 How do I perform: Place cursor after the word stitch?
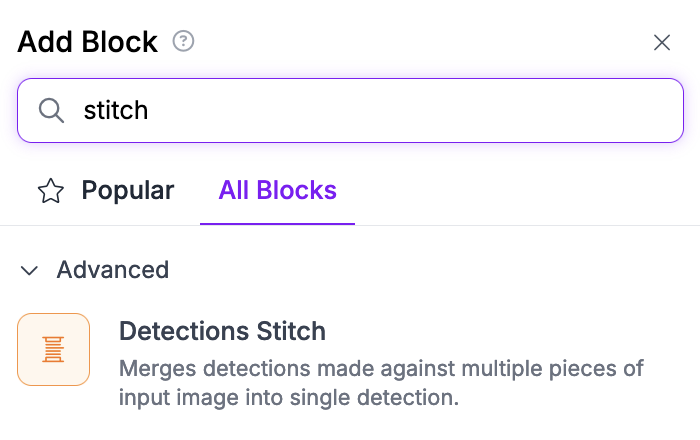[149, 111]
